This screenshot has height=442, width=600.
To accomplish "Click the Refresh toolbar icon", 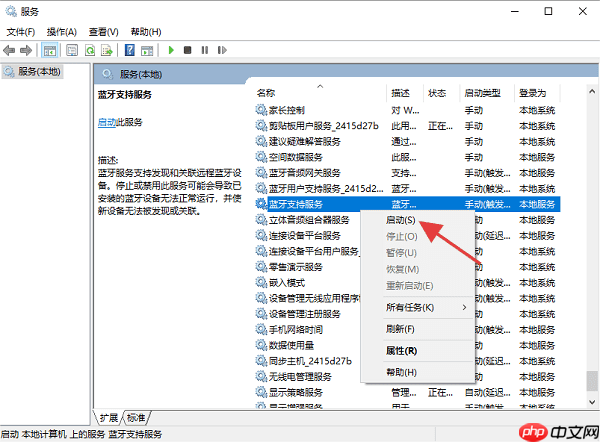I will pos(90,50).
